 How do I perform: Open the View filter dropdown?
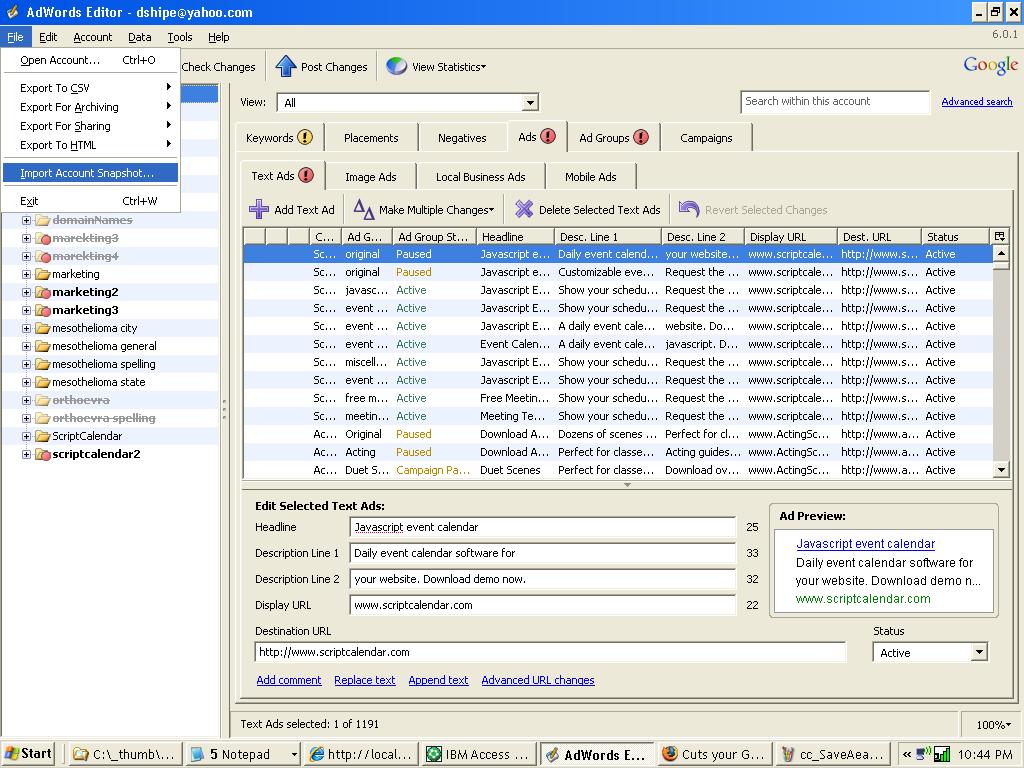tap(530, 103)
